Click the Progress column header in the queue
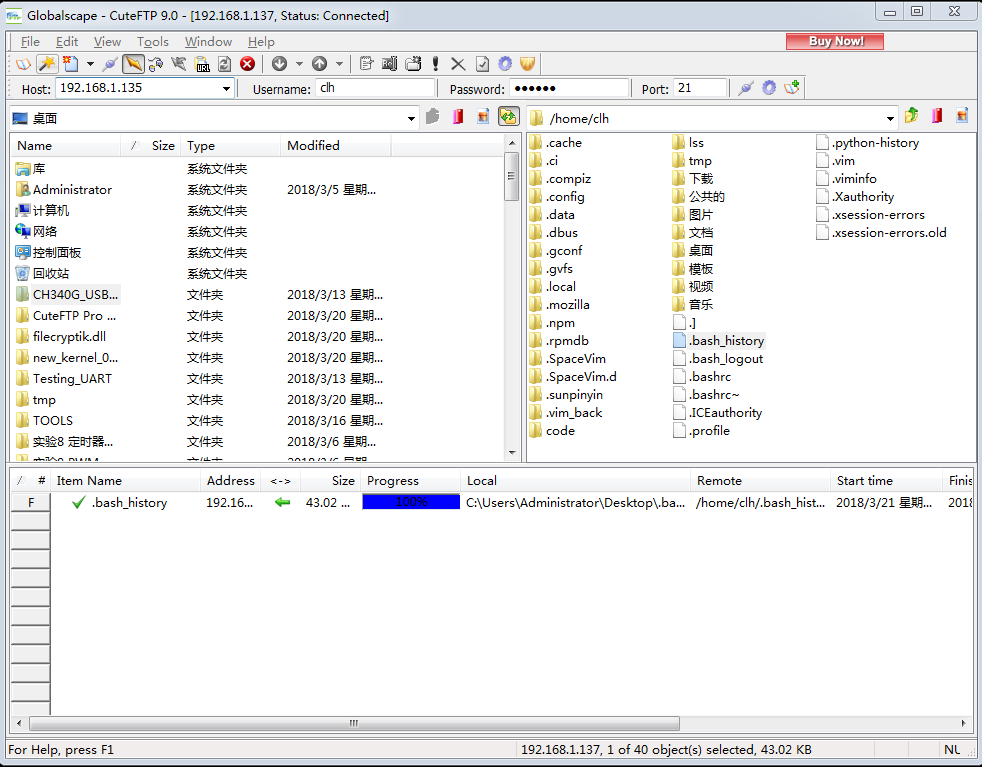 (x=410, y=481)
